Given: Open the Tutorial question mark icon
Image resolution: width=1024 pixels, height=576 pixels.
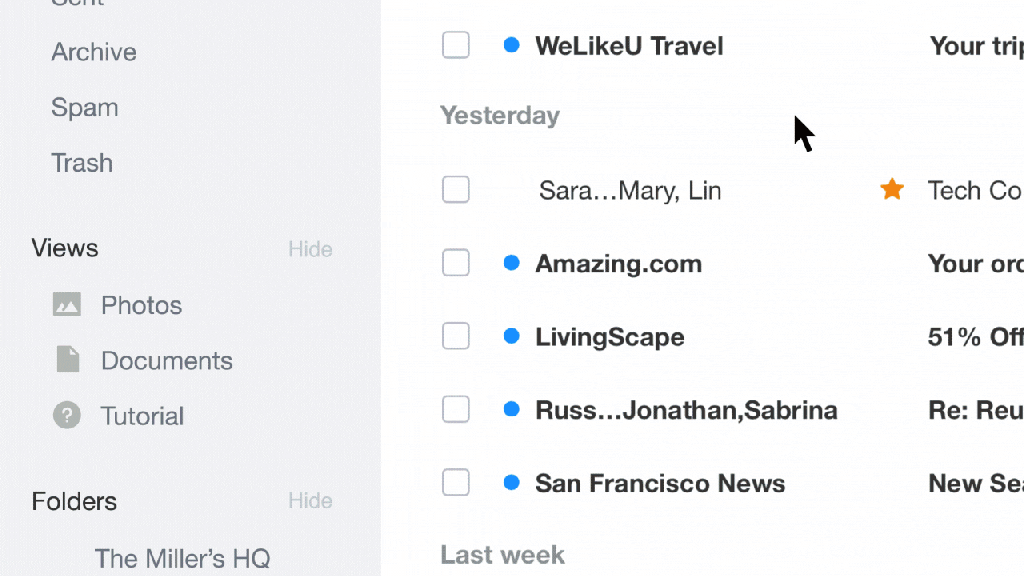Looking at the screenshot, I should point(67,415).
